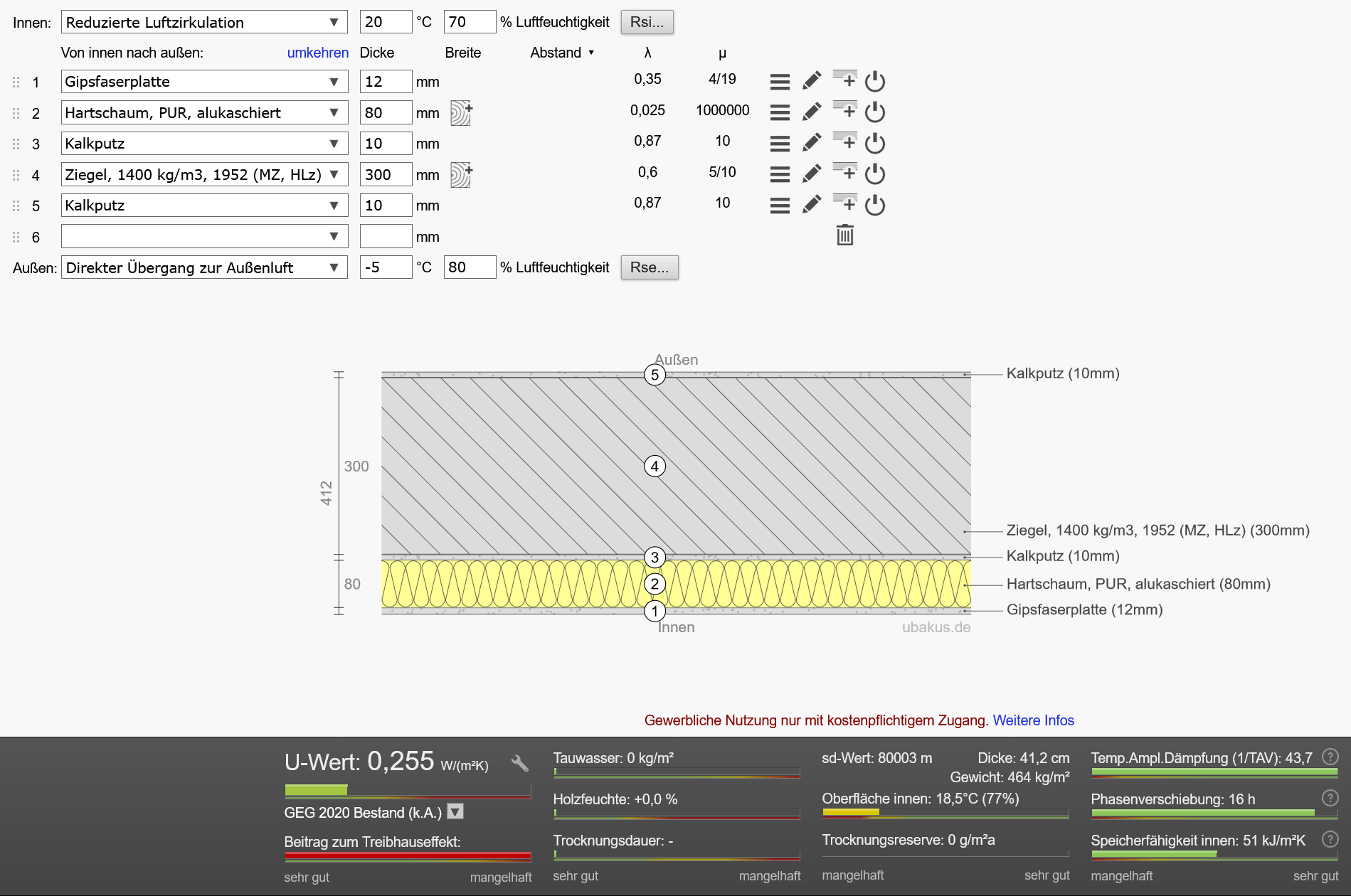Click the drag handle of layer 4
Image resolution: width=1351 pixels, height=896 pixels.
[16, 175]
